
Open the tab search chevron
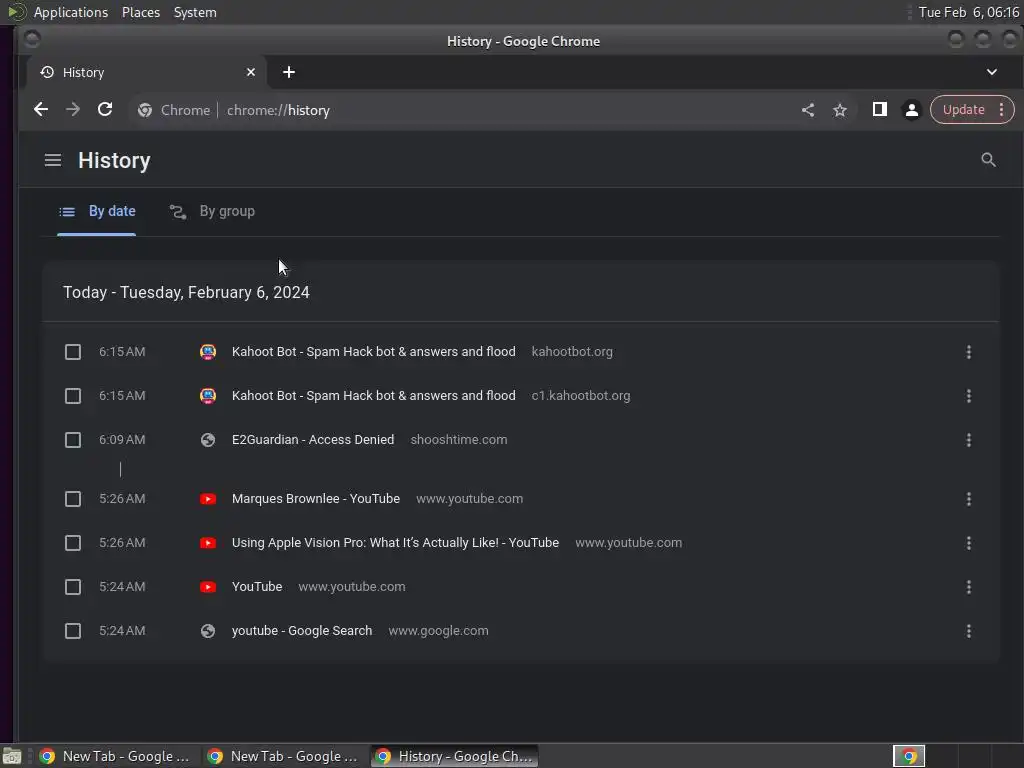(x=991, y=72)
